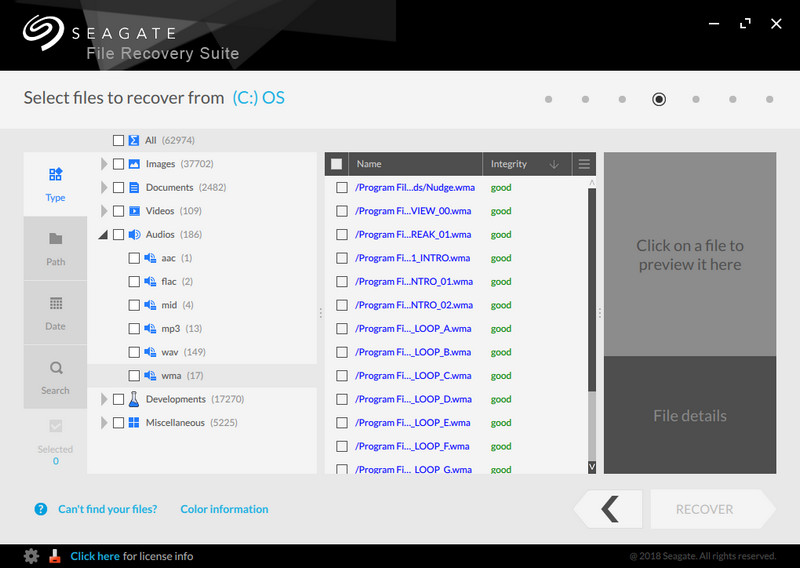Check the wma checkbox
Image resolution: width=800 pixels, height=568 pixels.
(x=134, y=376)
